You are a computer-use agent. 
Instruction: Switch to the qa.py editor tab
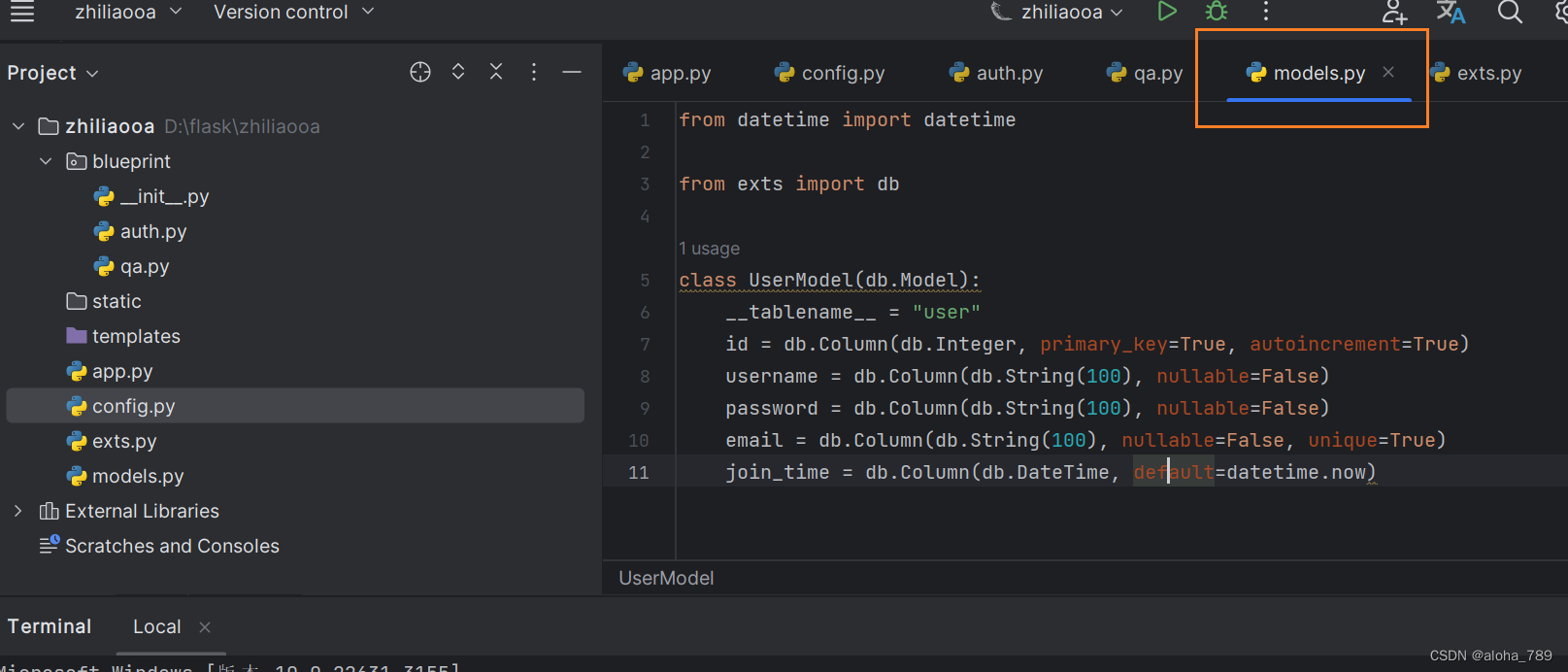click(1145, 73)
